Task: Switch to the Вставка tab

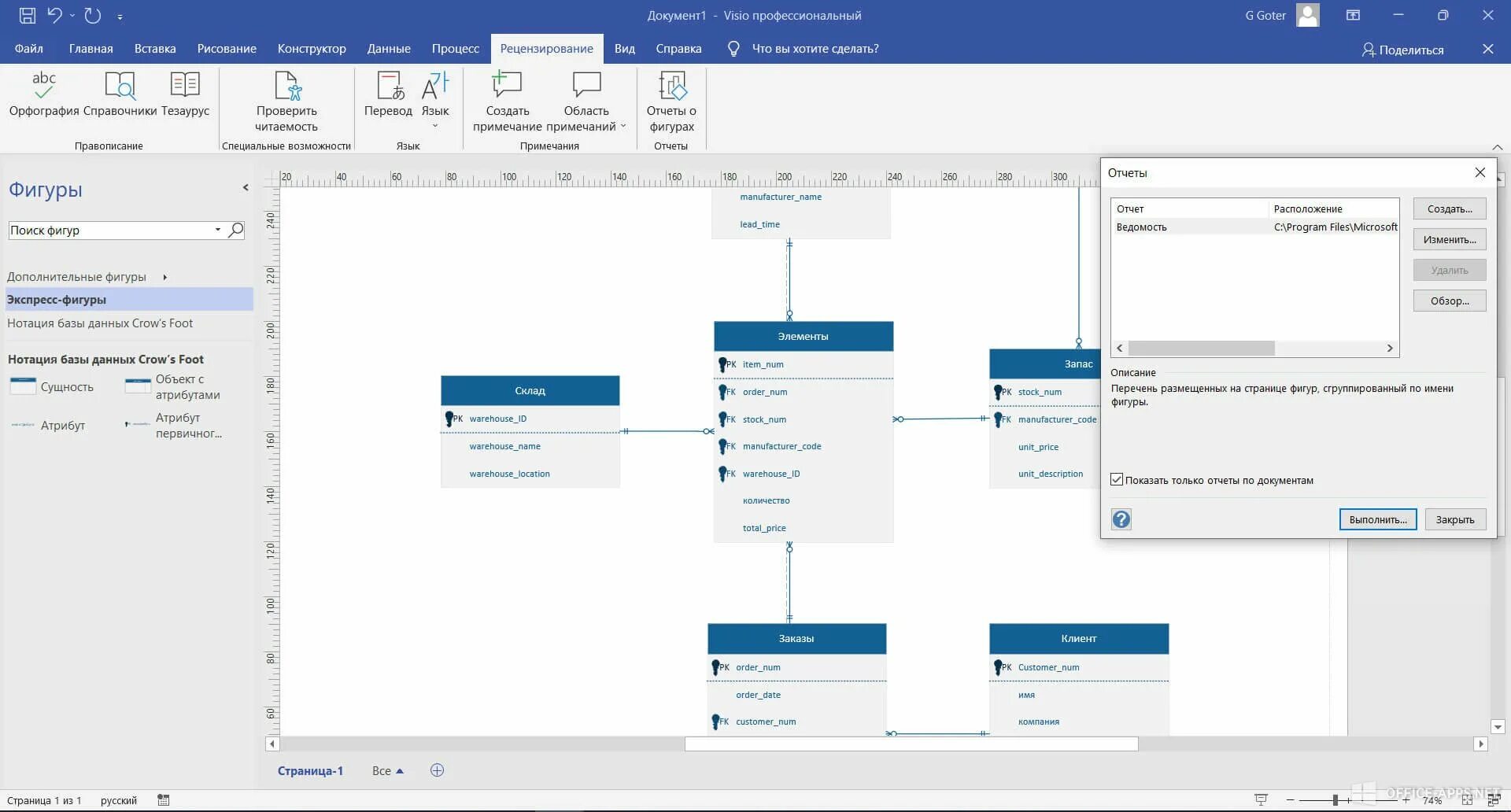Action: click(155, 49)
